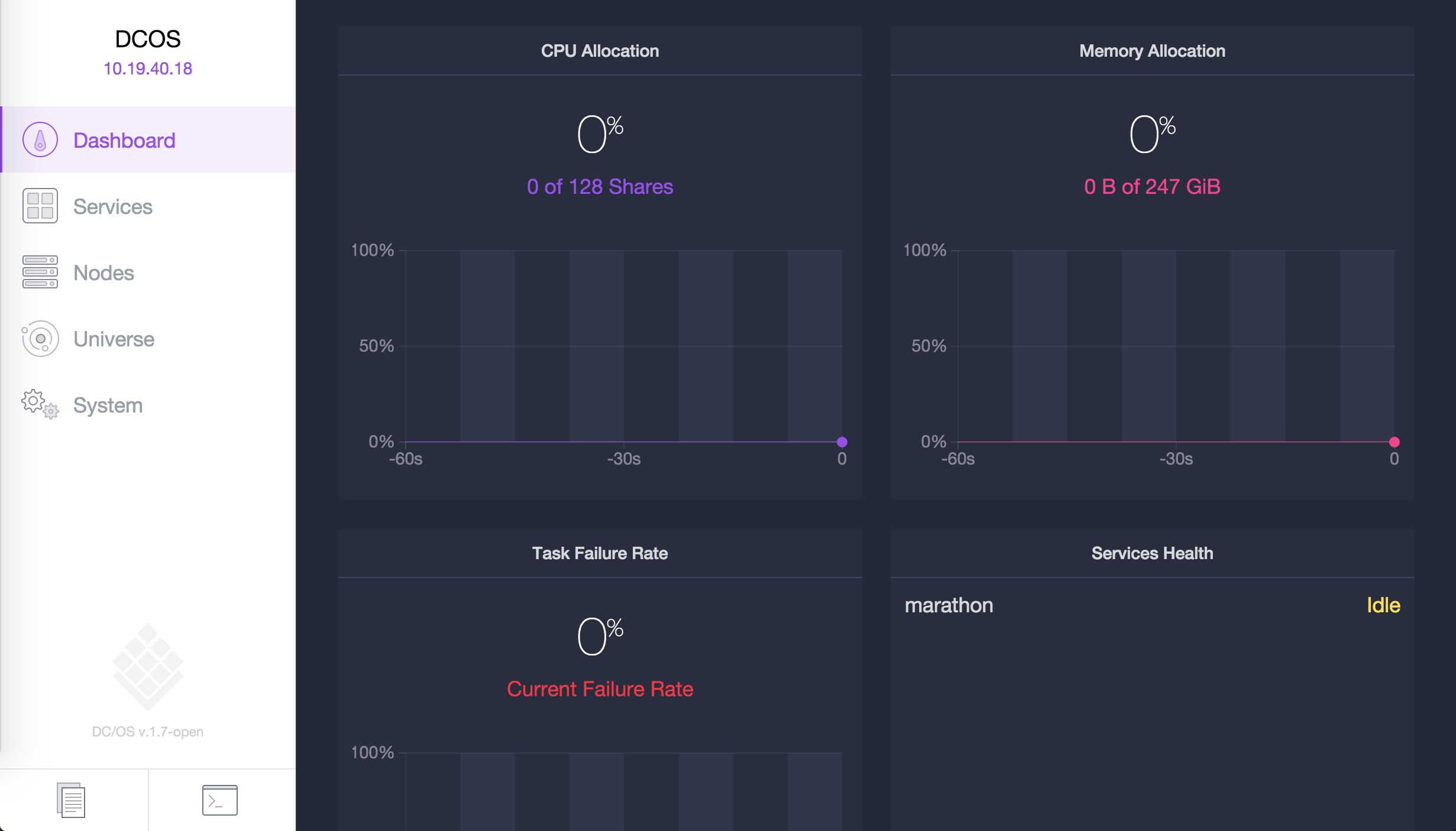Open the documentation pages icon
Image resolution: width=1456 pixels, height=831 pixels.
point(72,800)
